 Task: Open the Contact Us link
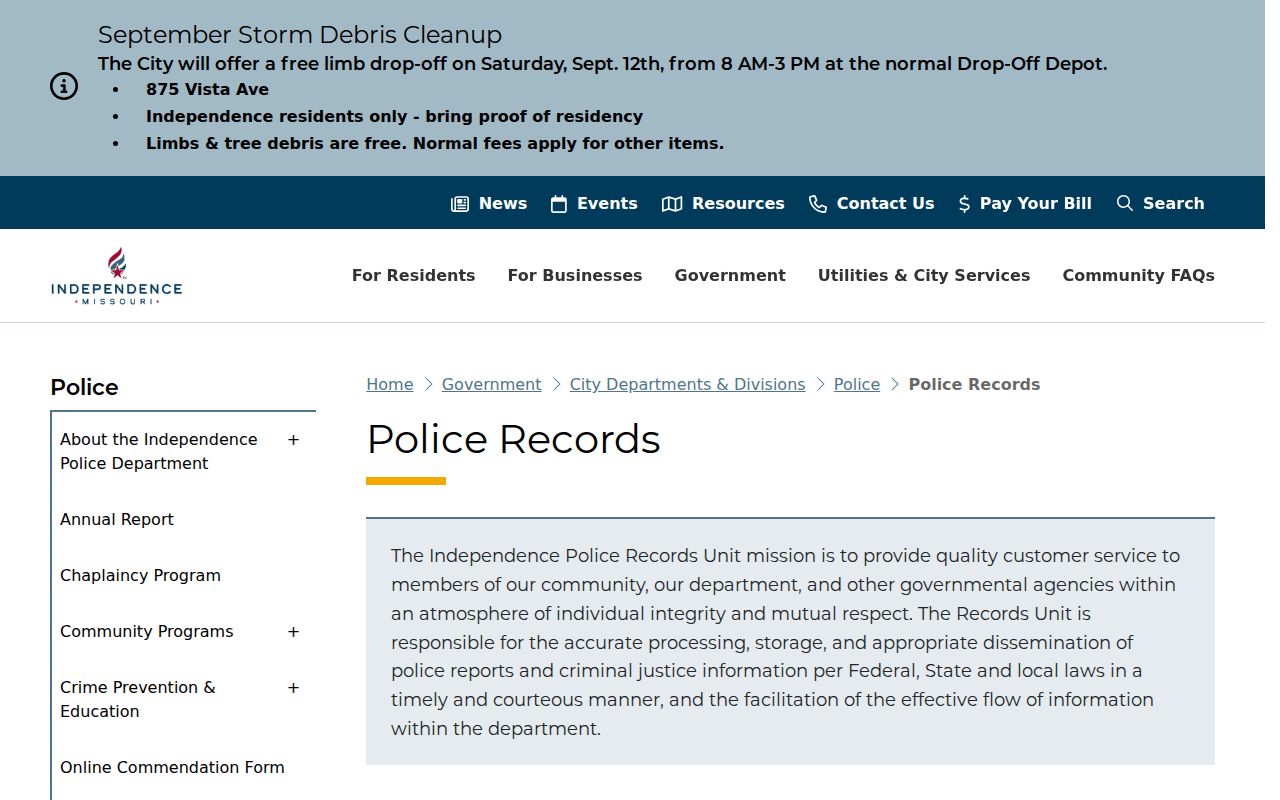point(885,203)
